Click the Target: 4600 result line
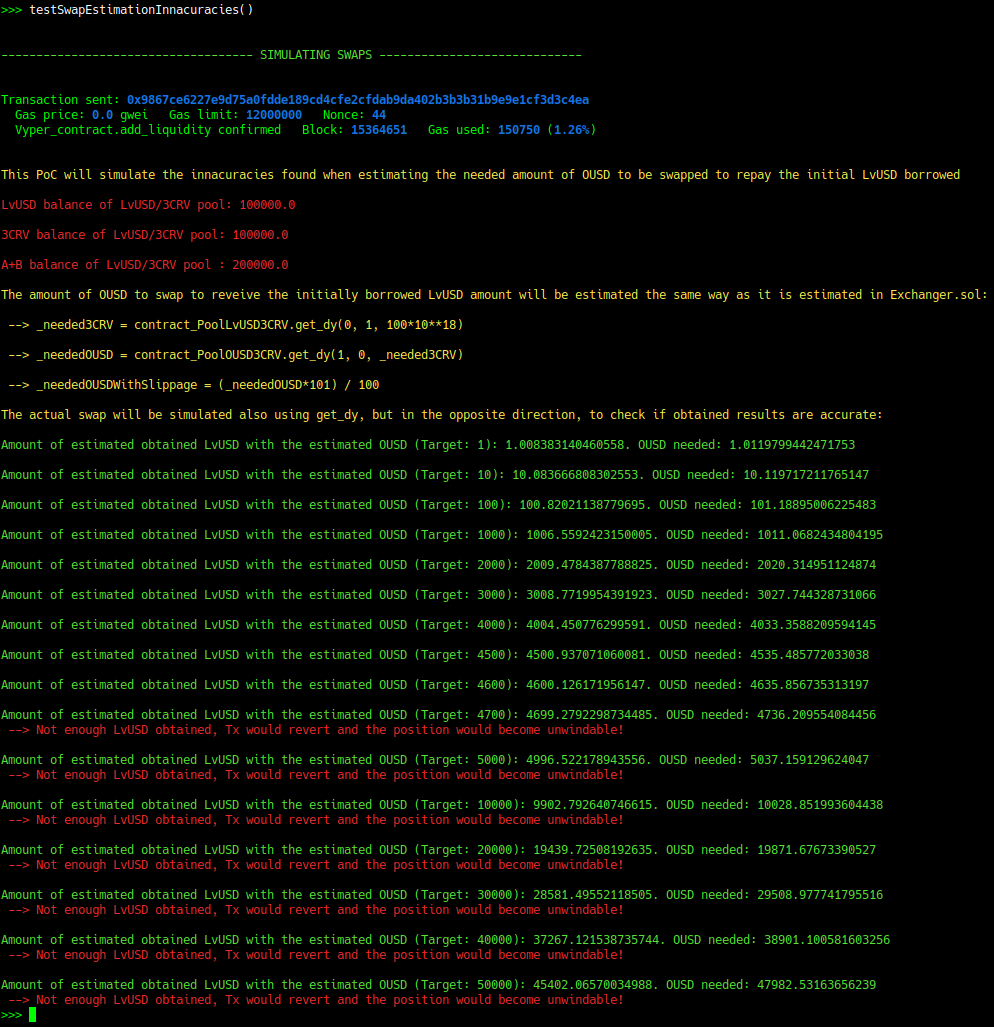This screenshot has height=1027, width=994. (435, 684)
